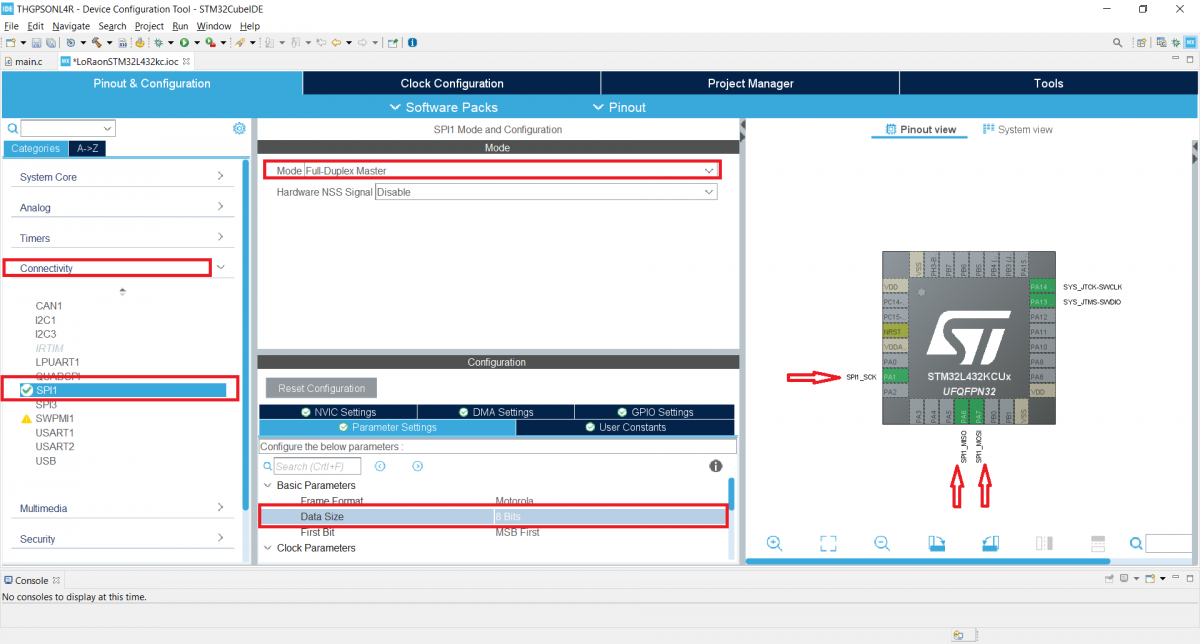Click the fit-to-screen pinout icon
This screenshot has height=644, width=1200.
[828, 543]
